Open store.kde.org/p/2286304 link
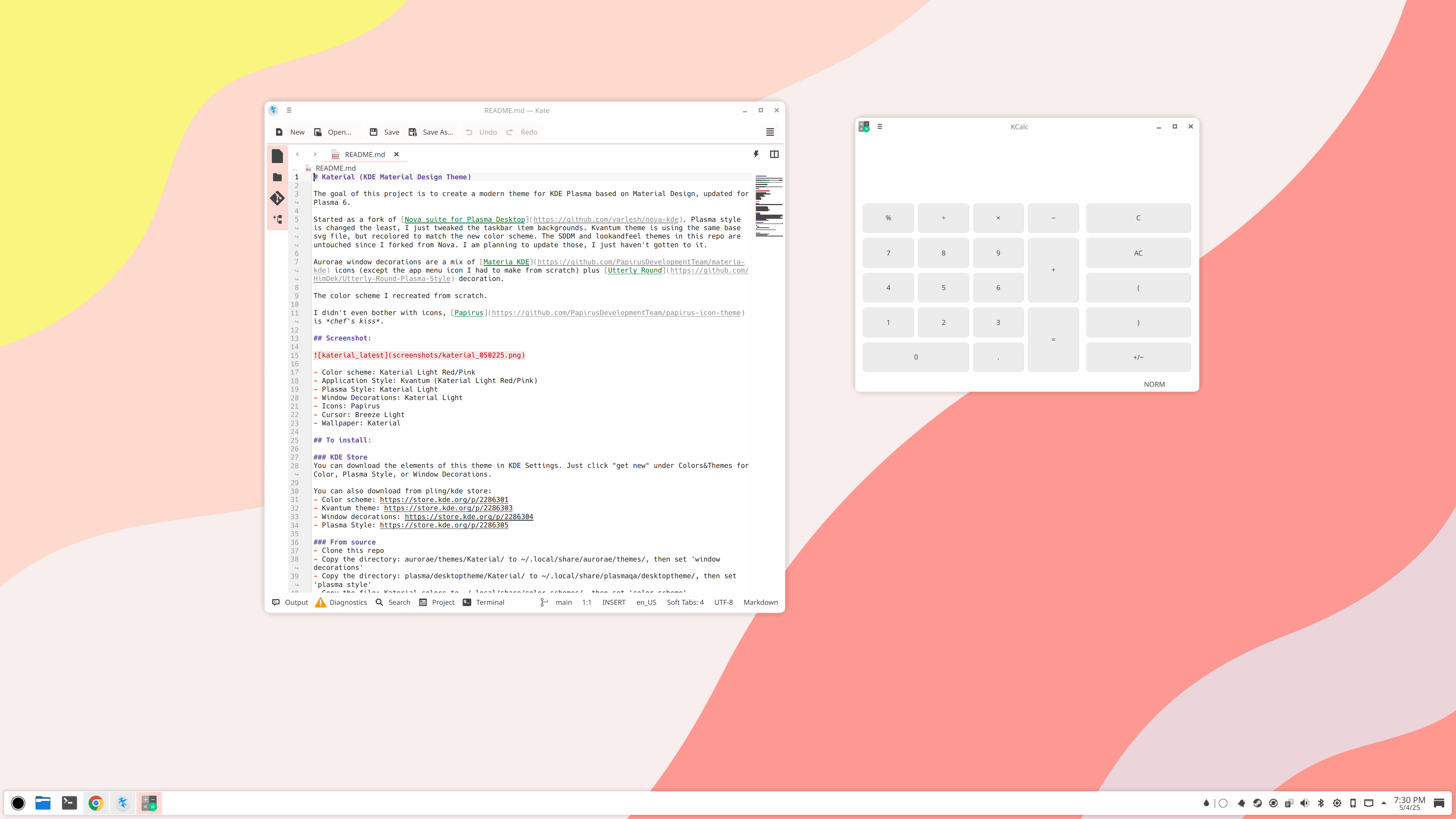The image size is (1456, 819). [469, 516]
